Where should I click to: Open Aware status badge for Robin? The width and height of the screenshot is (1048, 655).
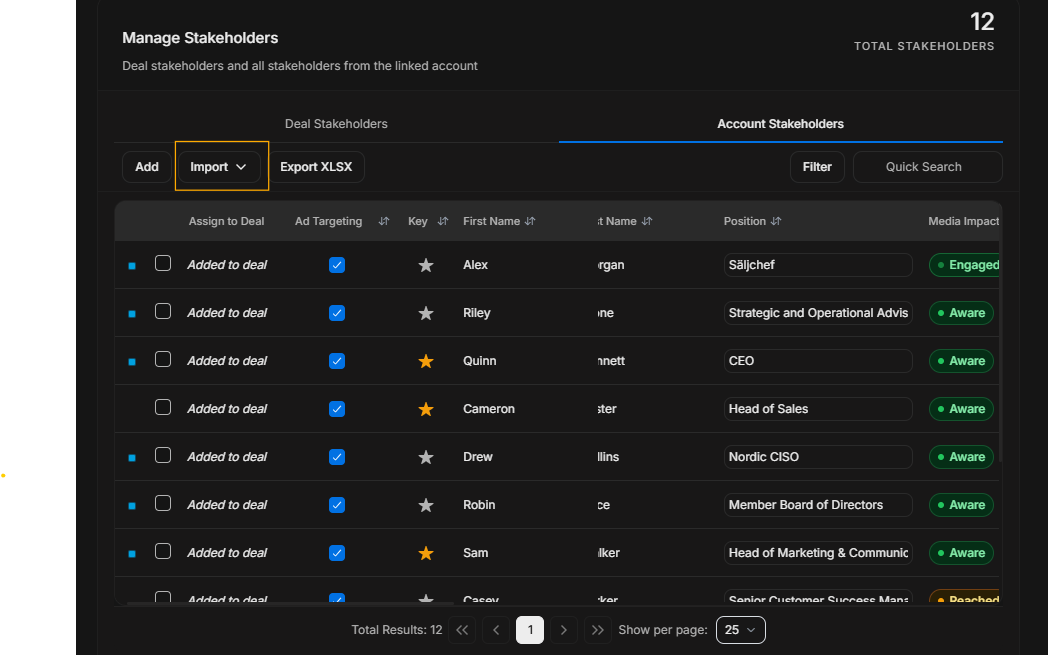click(961, 505)
